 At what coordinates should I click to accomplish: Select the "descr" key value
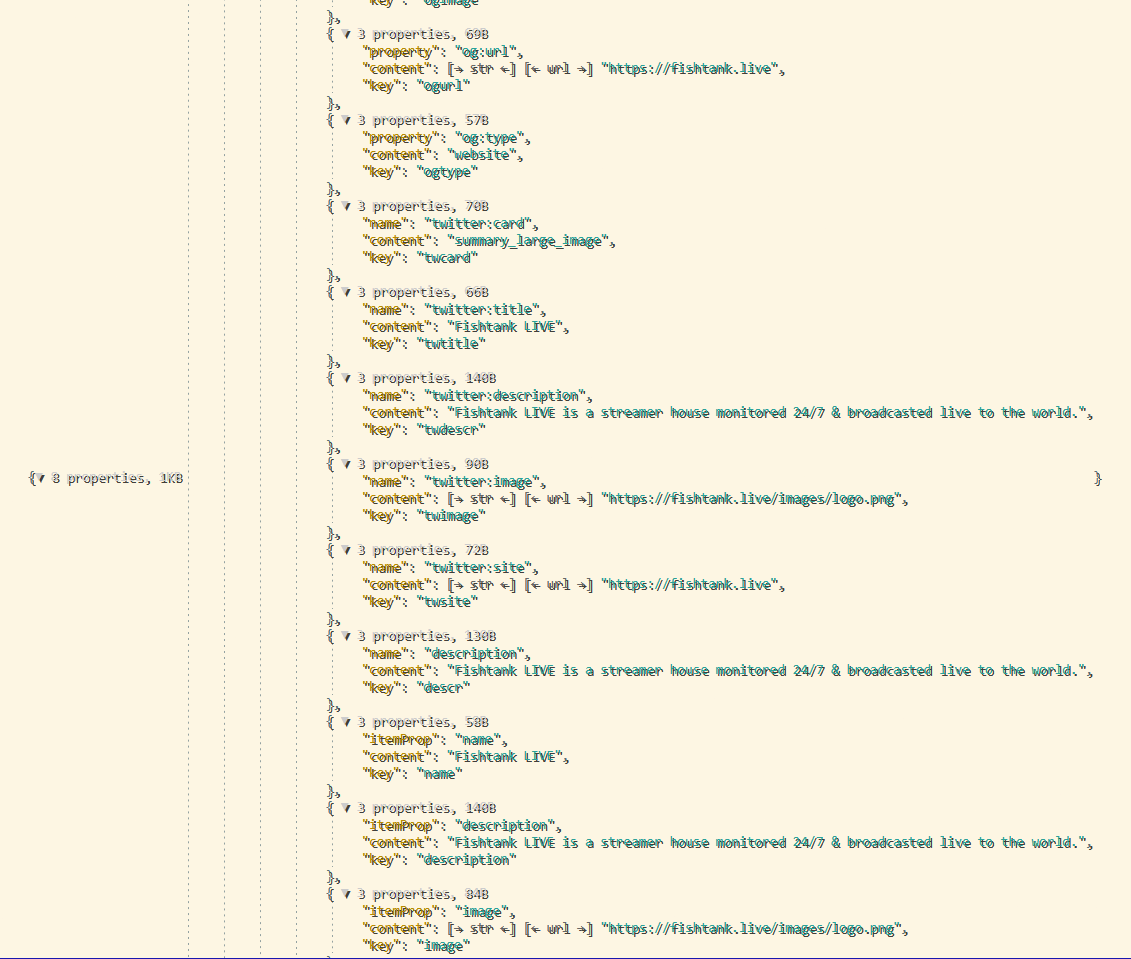(443, 688)
